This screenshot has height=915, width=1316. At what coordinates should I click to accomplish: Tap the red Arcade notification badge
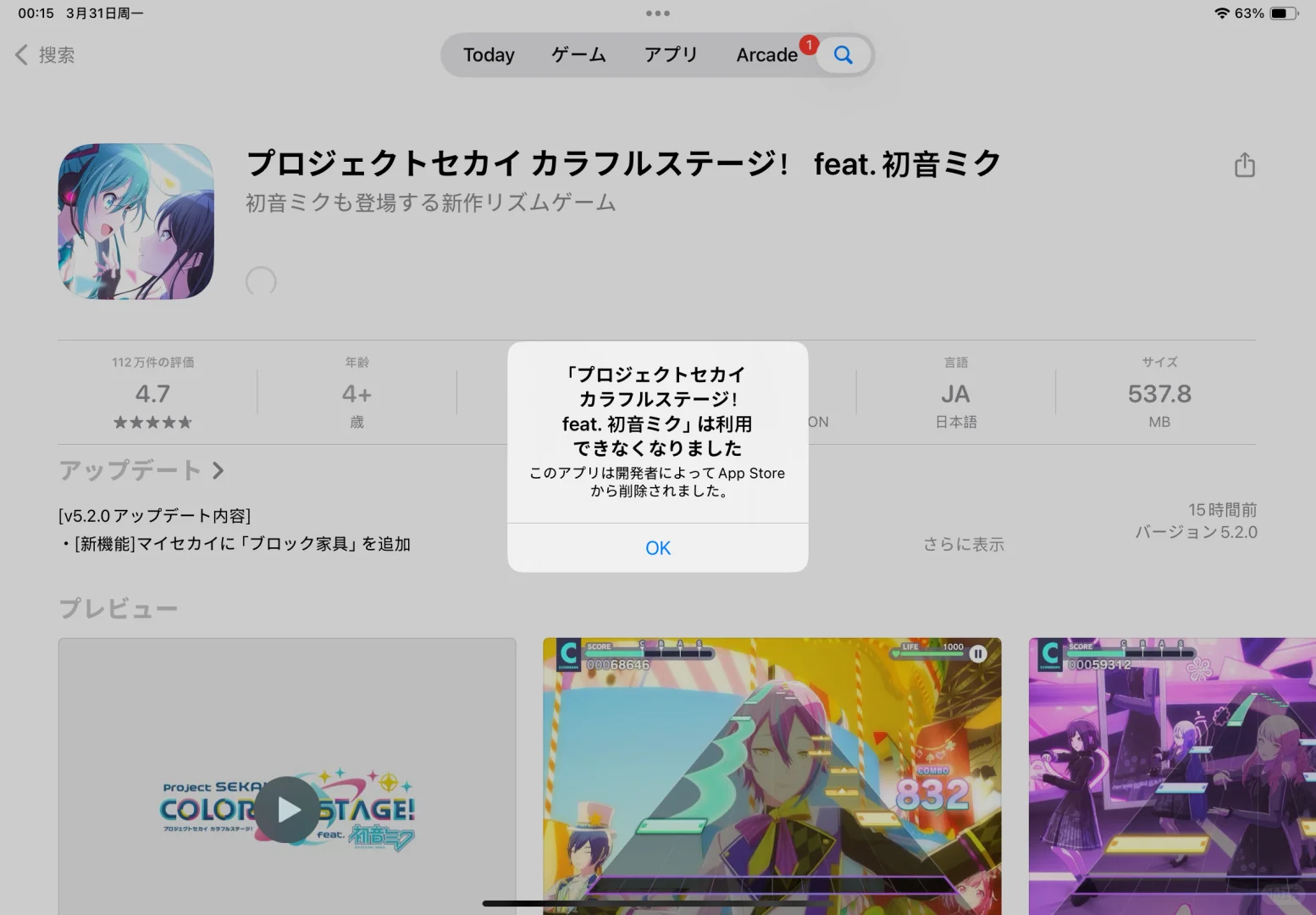point(809,45)
